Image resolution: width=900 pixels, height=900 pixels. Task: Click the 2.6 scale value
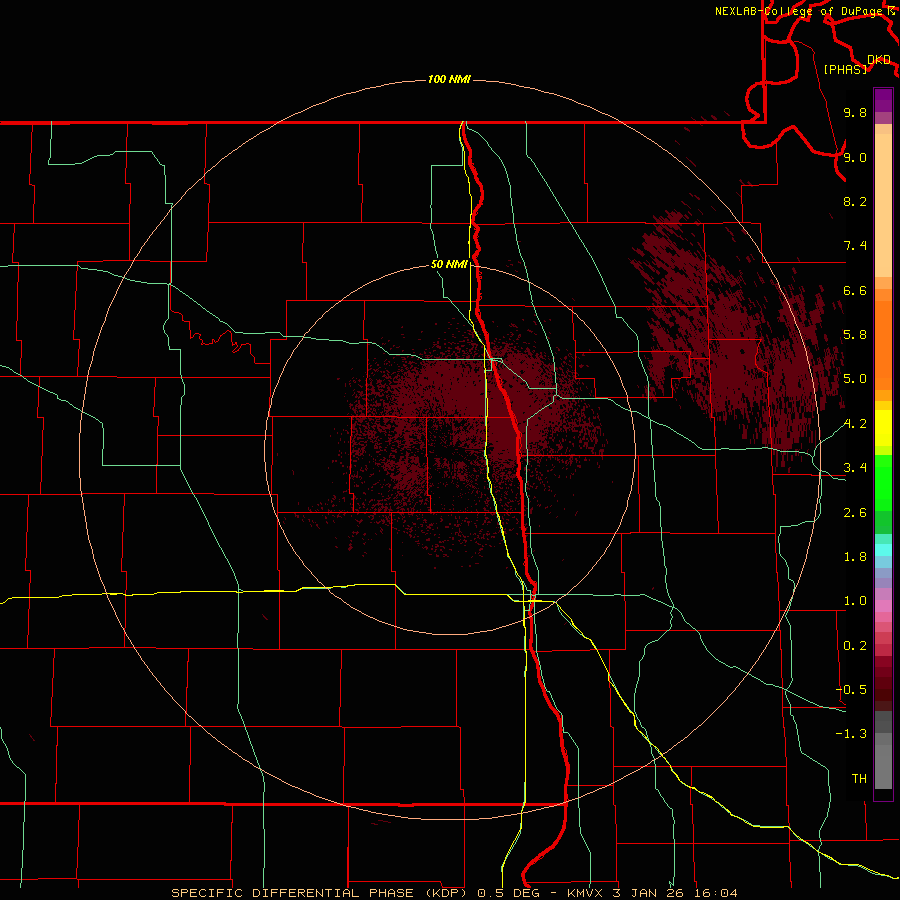click(x=855, y=513)
